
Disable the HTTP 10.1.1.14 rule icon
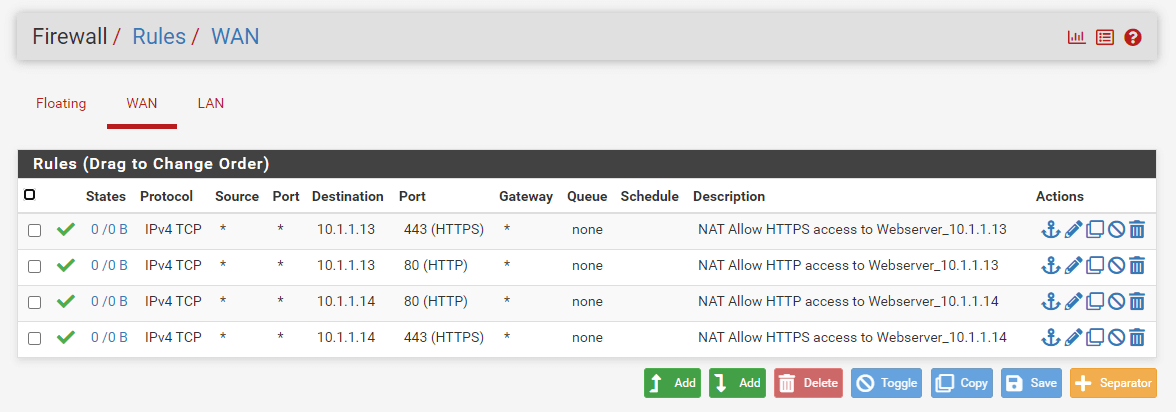(1116, 301)
